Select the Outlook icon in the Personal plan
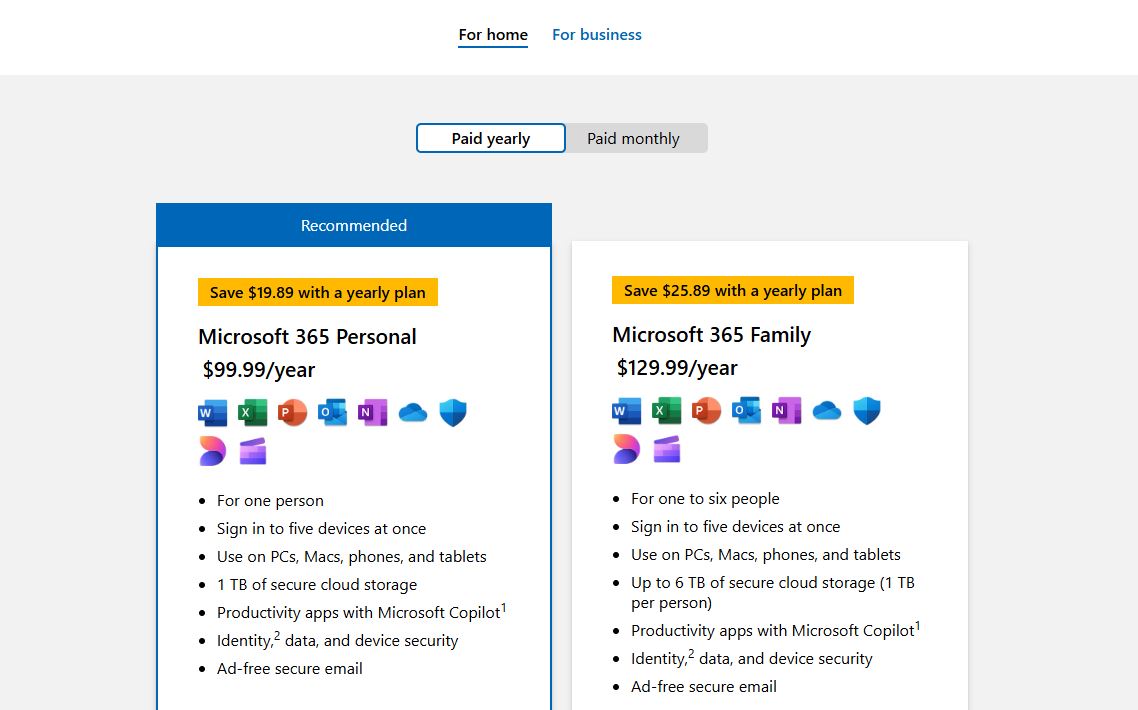Viewport: 1138px width, 710px height. click(x=332, y=412)
